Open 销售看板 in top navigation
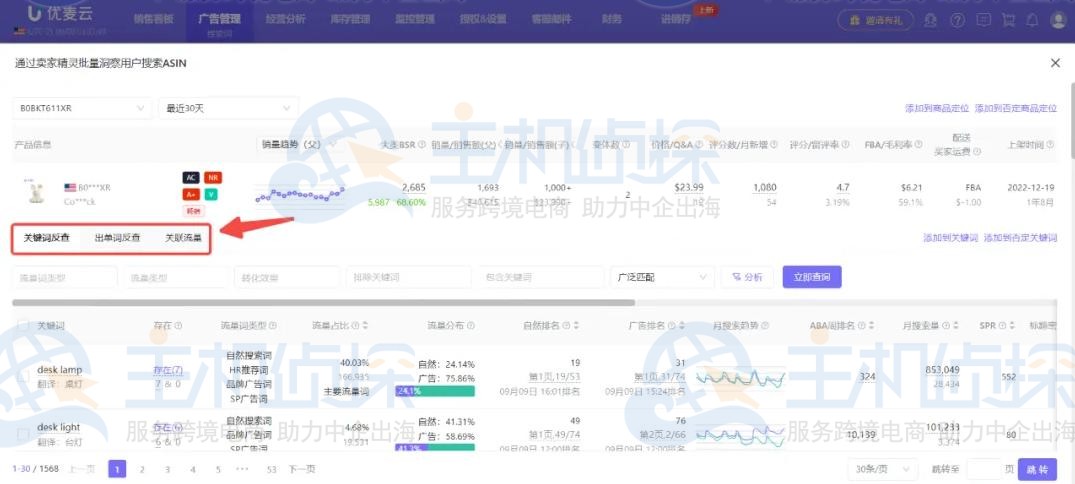Viewport: 1075px width, 484px height. 154,19
